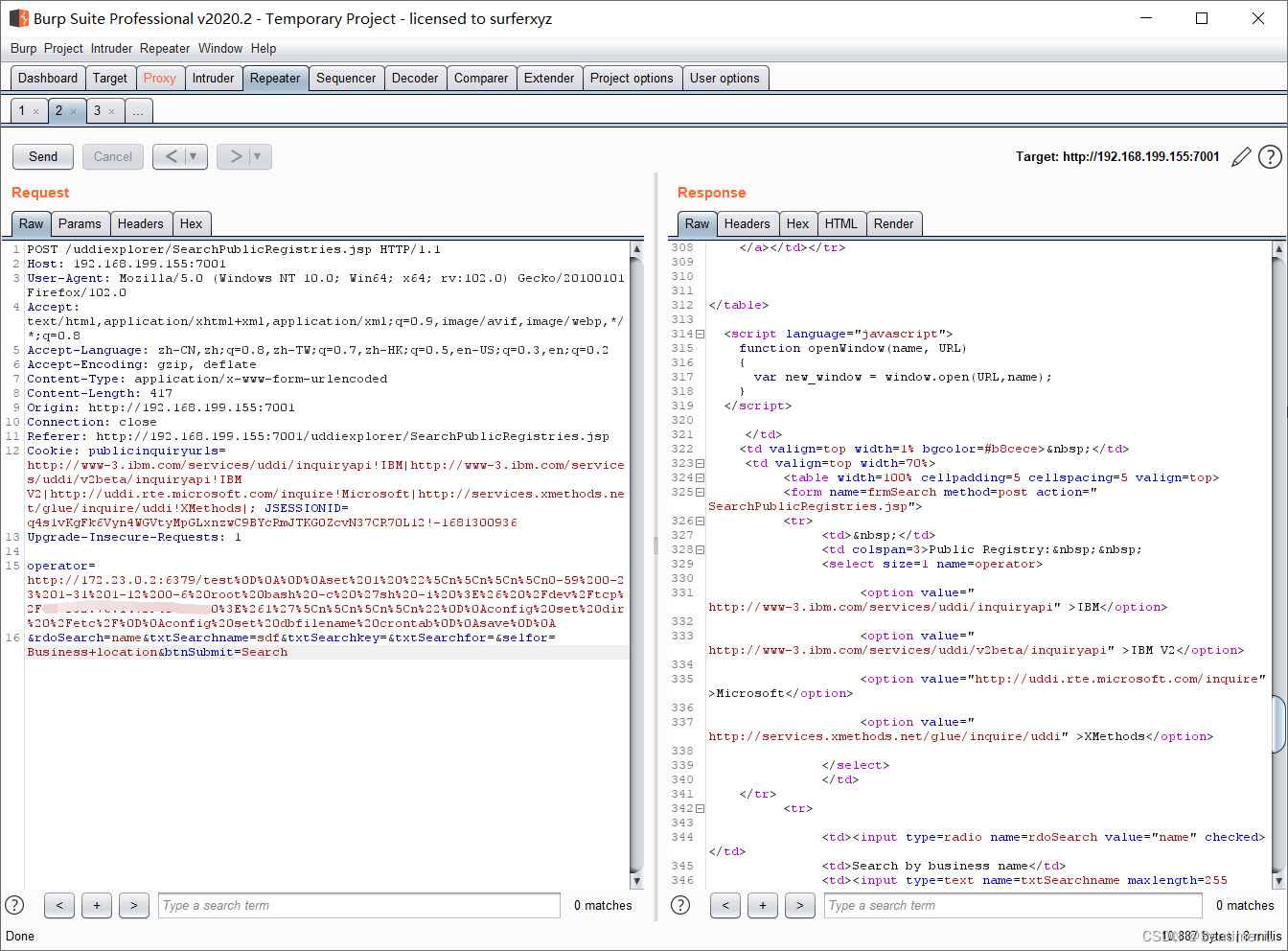Click the Burp Suite logo icon
1288x951 pixels.
pos(18,18)
